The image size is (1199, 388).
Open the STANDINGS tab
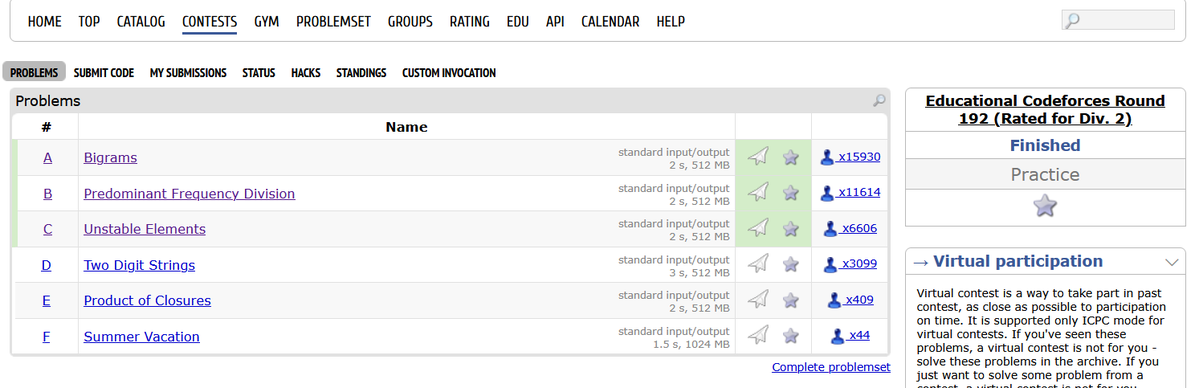tap(361, 73)
